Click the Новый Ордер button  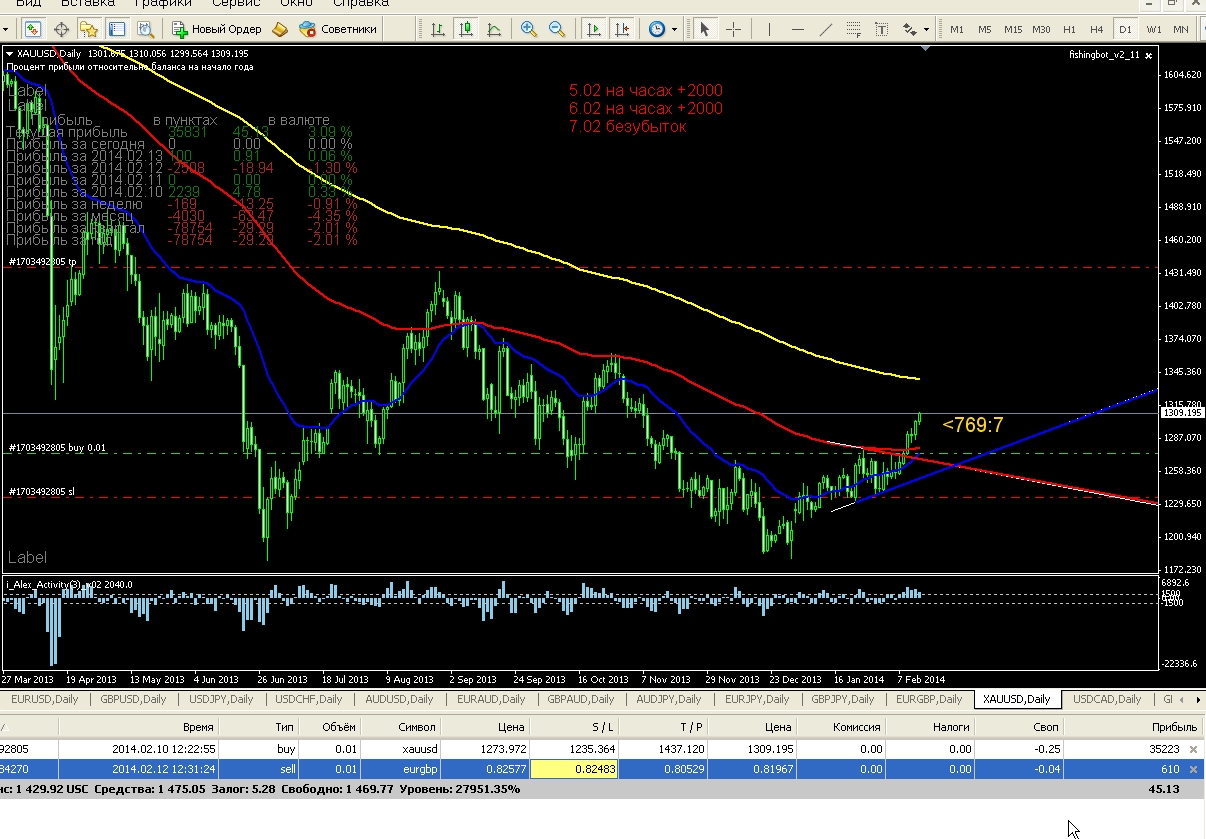pos(217,29)
